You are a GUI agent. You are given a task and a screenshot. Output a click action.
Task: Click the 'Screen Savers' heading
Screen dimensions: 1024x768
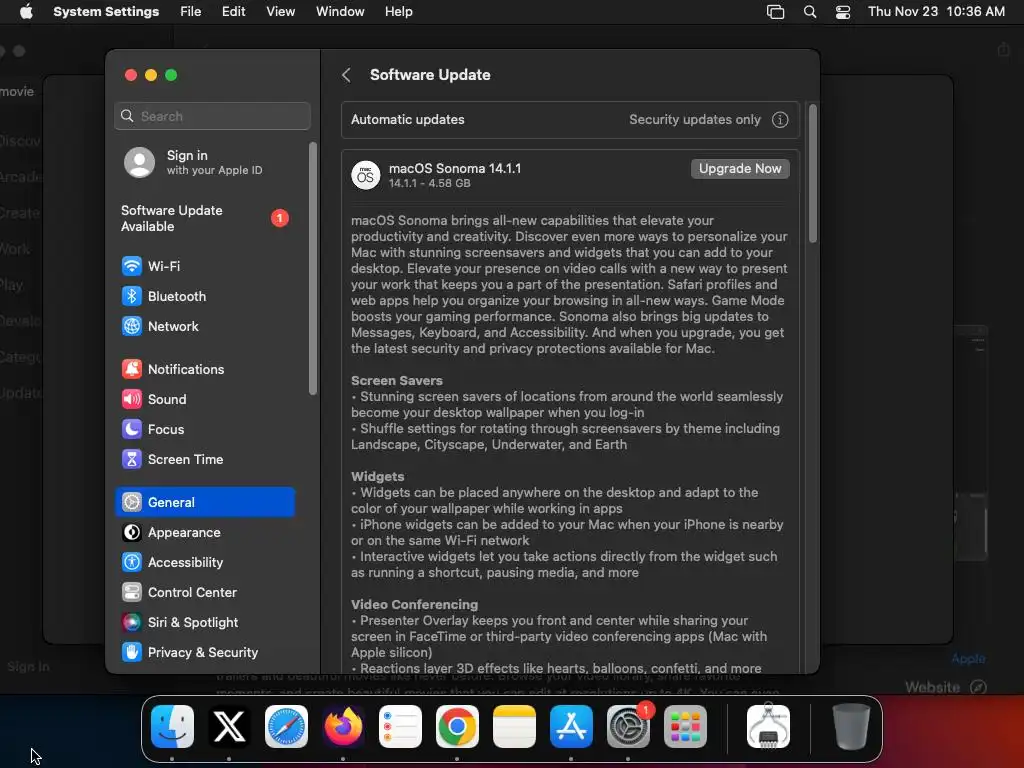(x=396, y=380)
